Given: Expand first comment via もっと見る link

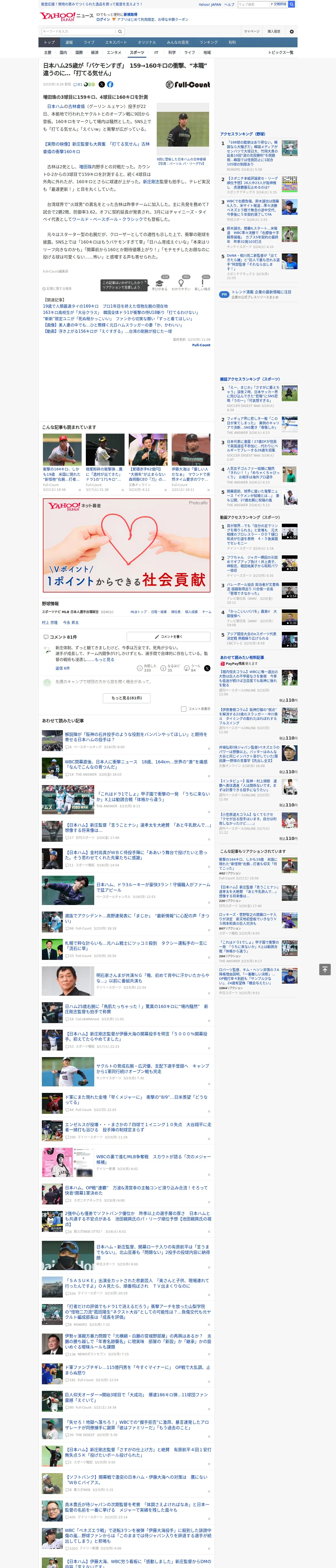Looking at the screenshot, I should tap(104, 660).
